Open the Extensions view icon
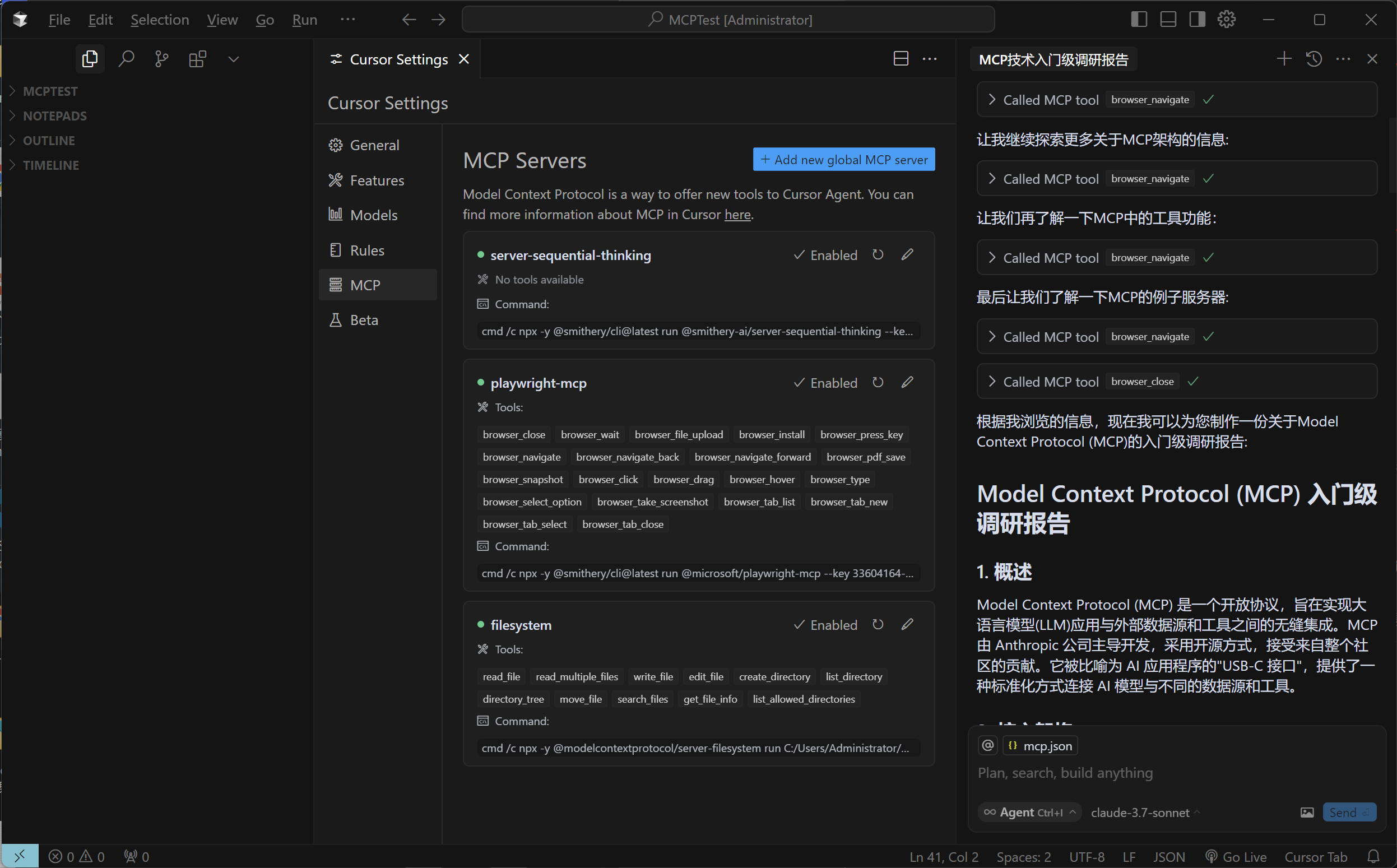Image resolution: width=1397 pixels, height=868 pixels. (x=197, y=58)
